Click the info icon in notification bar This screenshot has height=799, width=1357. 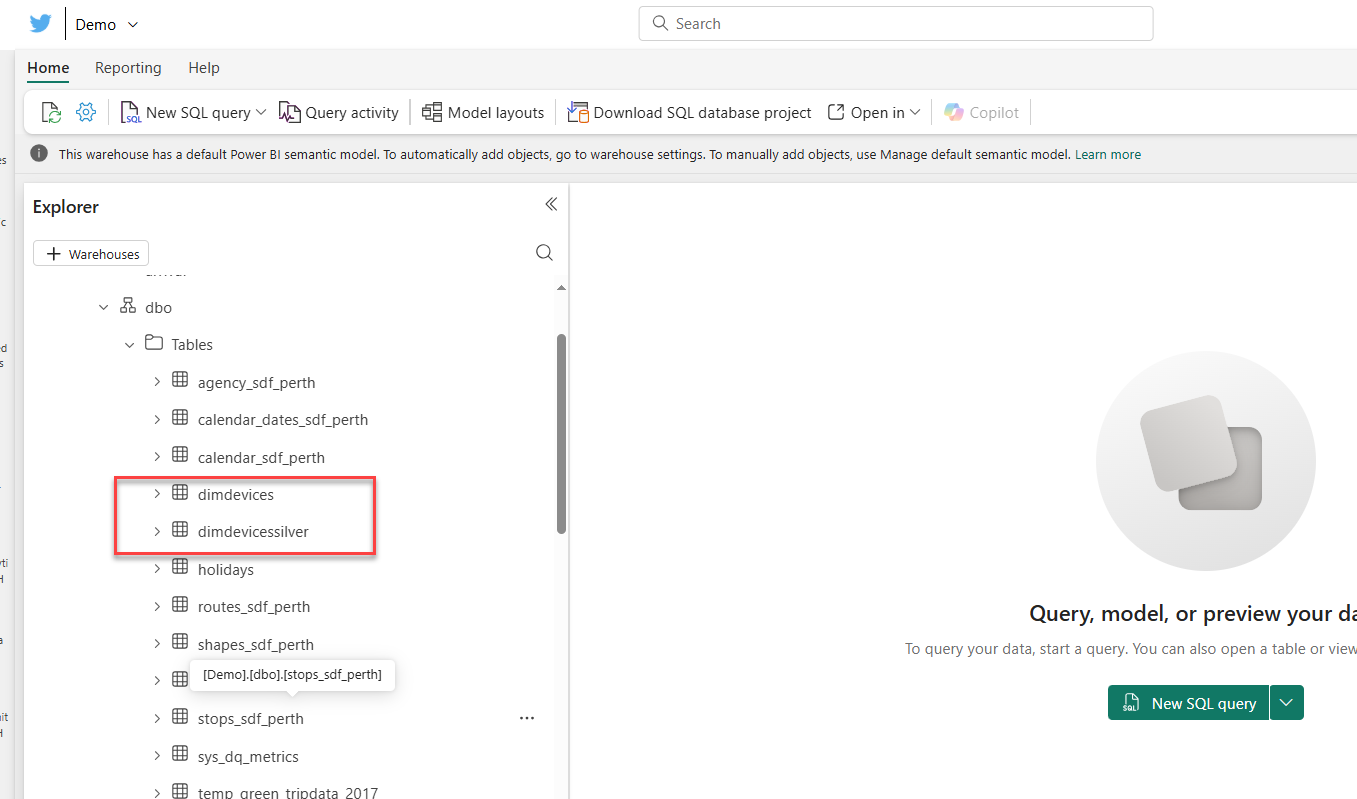(x=39, y=154)
